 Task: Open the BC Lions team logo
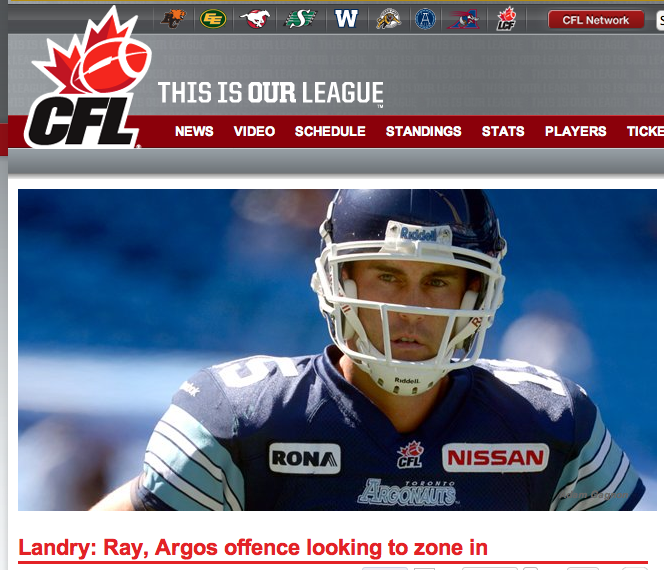[173, 19]
